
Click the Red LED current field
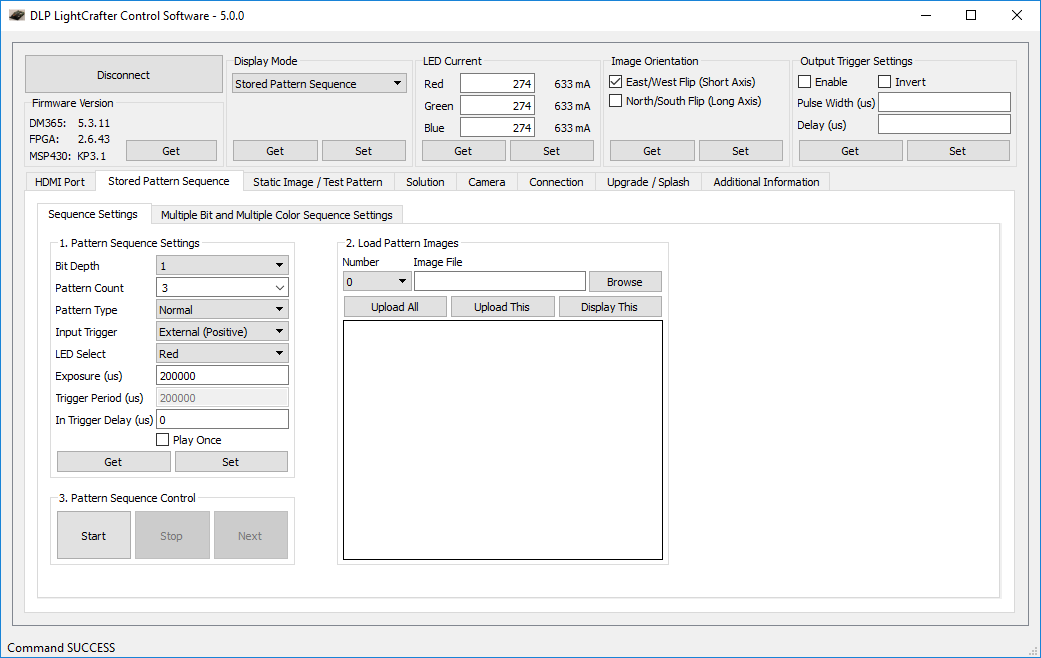pyautogui.click(x=497, y=84)
